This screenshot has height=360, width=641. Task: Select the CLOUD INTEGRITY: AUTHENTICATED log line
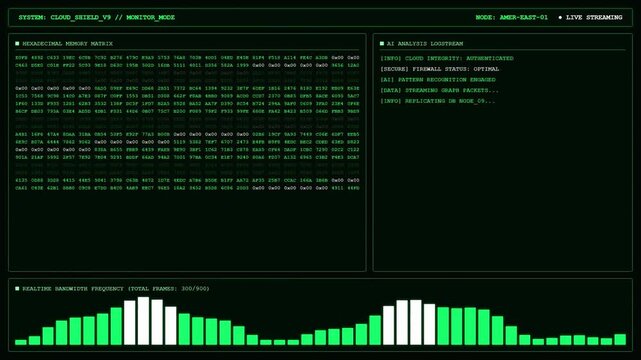click(x=447, y=58)
